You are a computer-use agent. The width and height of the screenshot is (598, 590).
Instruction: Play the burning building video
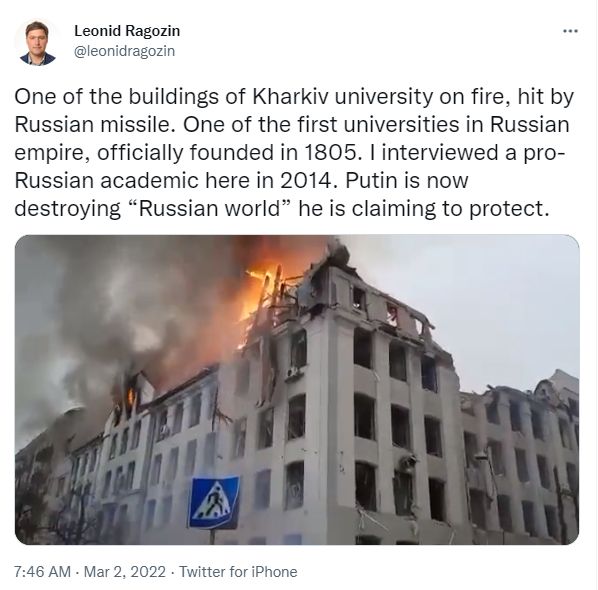[297, 389]
